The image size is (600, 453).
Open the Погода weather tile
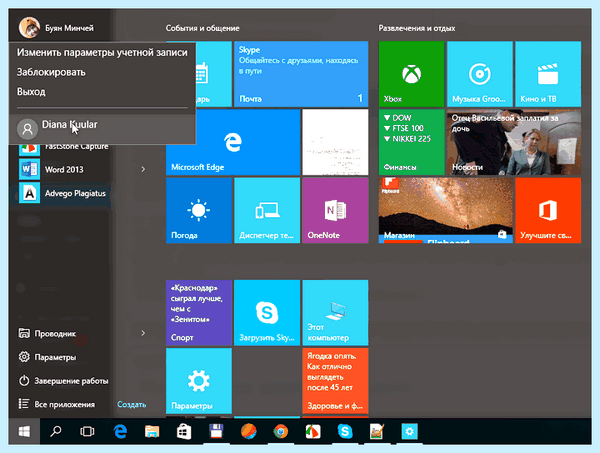[x=199, y=210]
